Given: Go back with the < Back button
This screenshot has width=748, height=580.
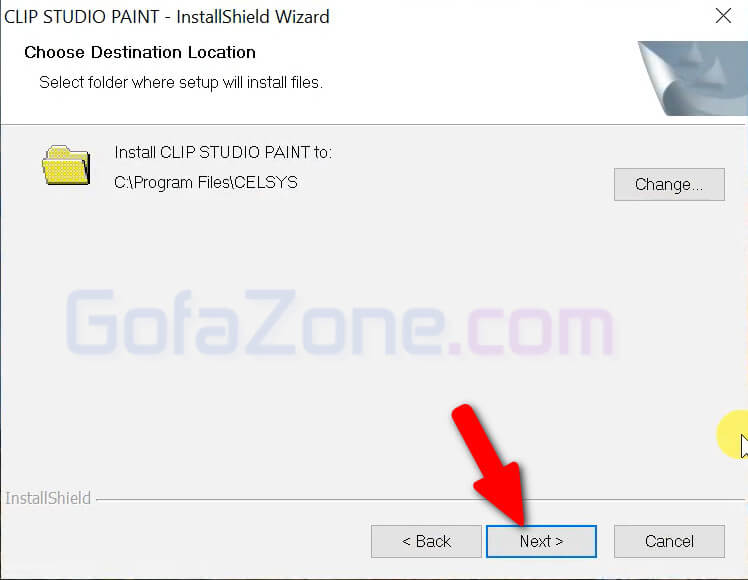Looking at the screenshot, I should pyautogui.click(x=426, y=541).
